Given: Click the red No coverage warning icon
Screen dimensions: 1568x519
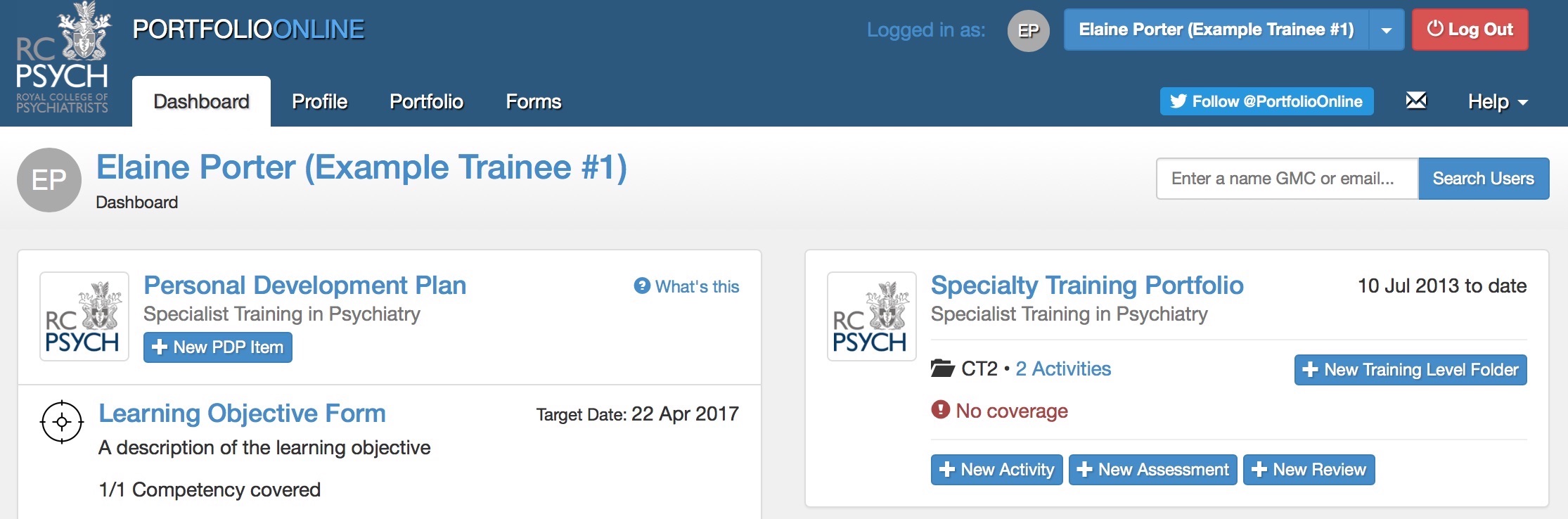Looking at the screenshot, I should pos(940,409).
